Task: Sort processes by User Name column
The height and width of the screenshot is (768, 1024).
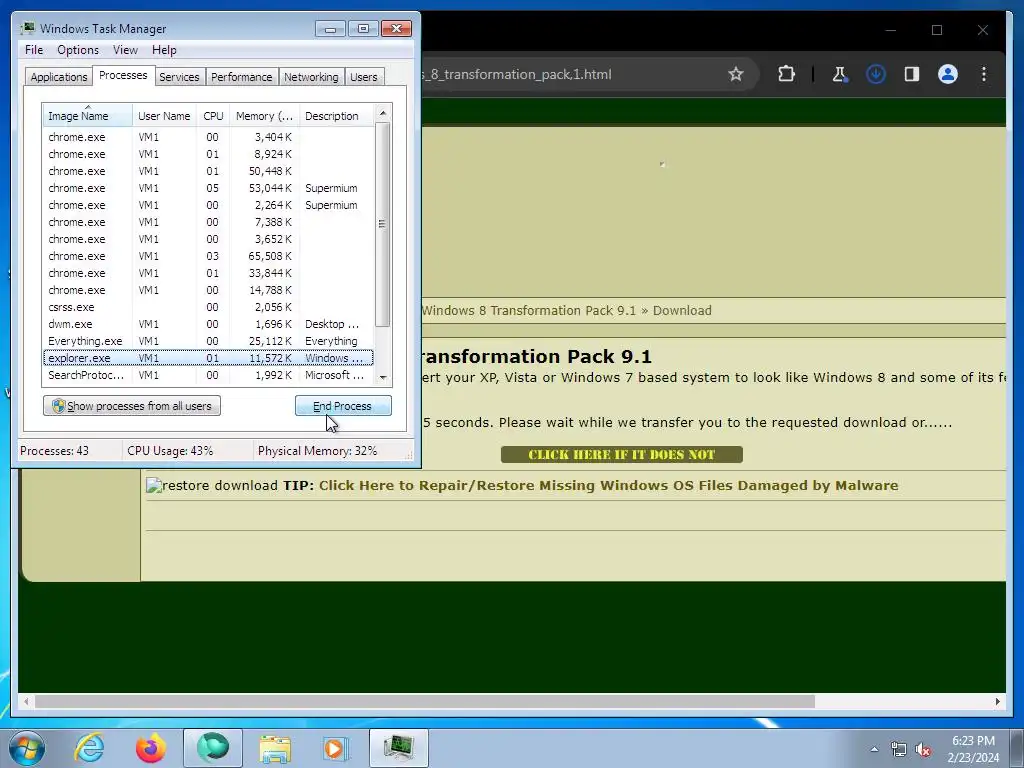Action: point(164,116)
